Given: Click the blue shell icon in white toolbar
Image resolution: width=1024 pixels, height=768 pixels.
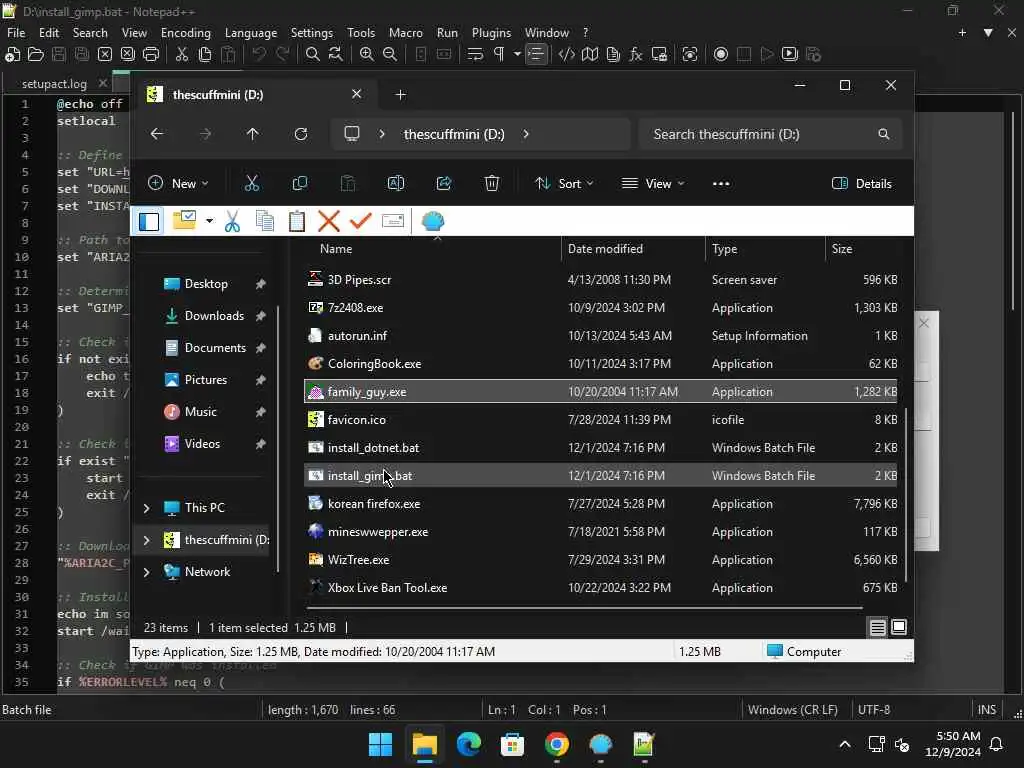Looking at the screenshot, I should coord(433,221).
